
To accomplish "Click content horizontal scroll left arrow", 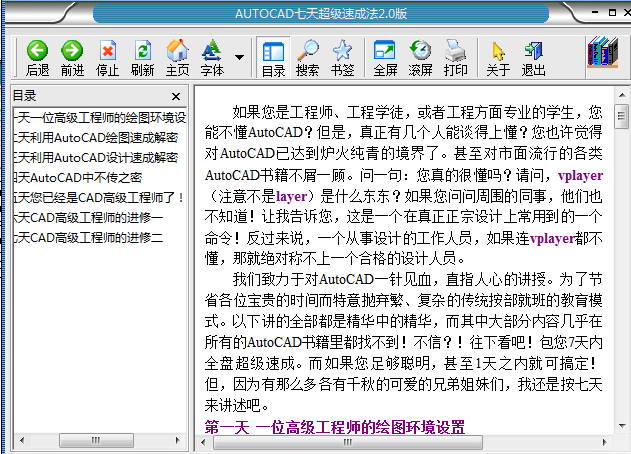I will click(x=203, y=442).
